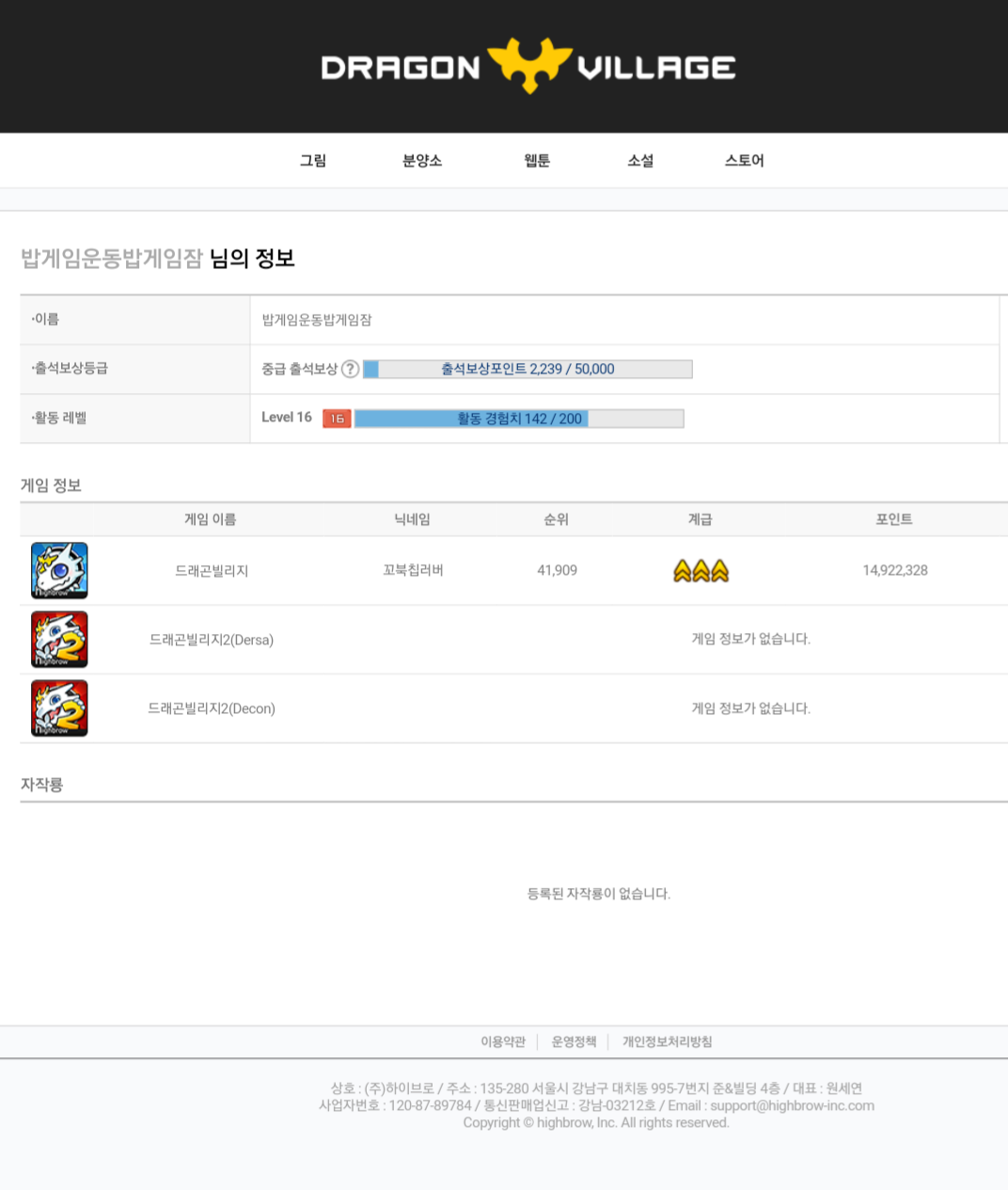Open the 분양소 menu

pos(422,161)
